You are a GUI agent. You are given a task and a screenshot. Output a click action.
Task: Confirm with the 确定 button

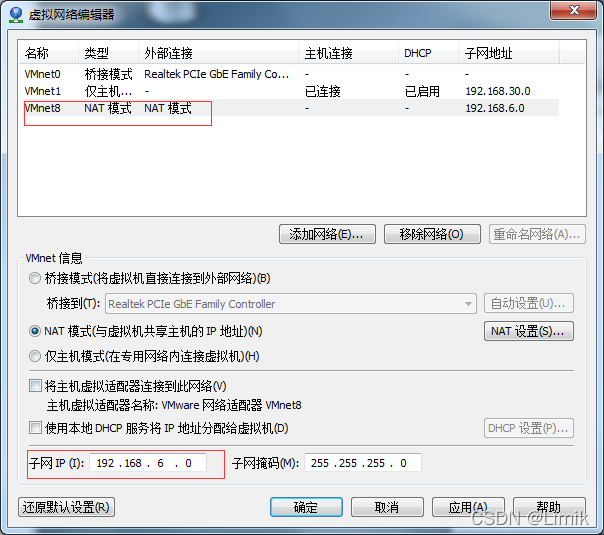pyautogui.click(x=306, y=507)
